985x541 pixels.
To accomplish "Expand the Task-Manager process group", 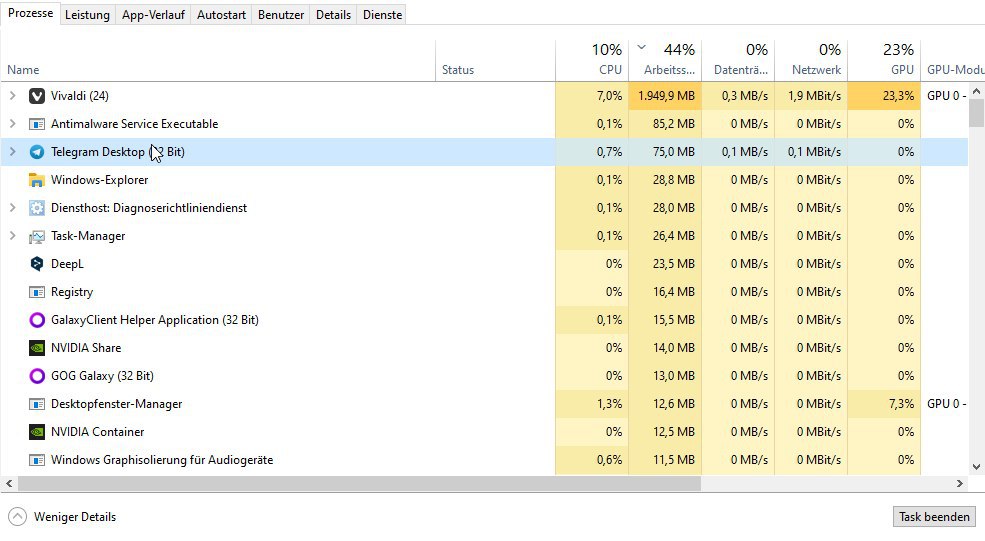I will (13, 236).
